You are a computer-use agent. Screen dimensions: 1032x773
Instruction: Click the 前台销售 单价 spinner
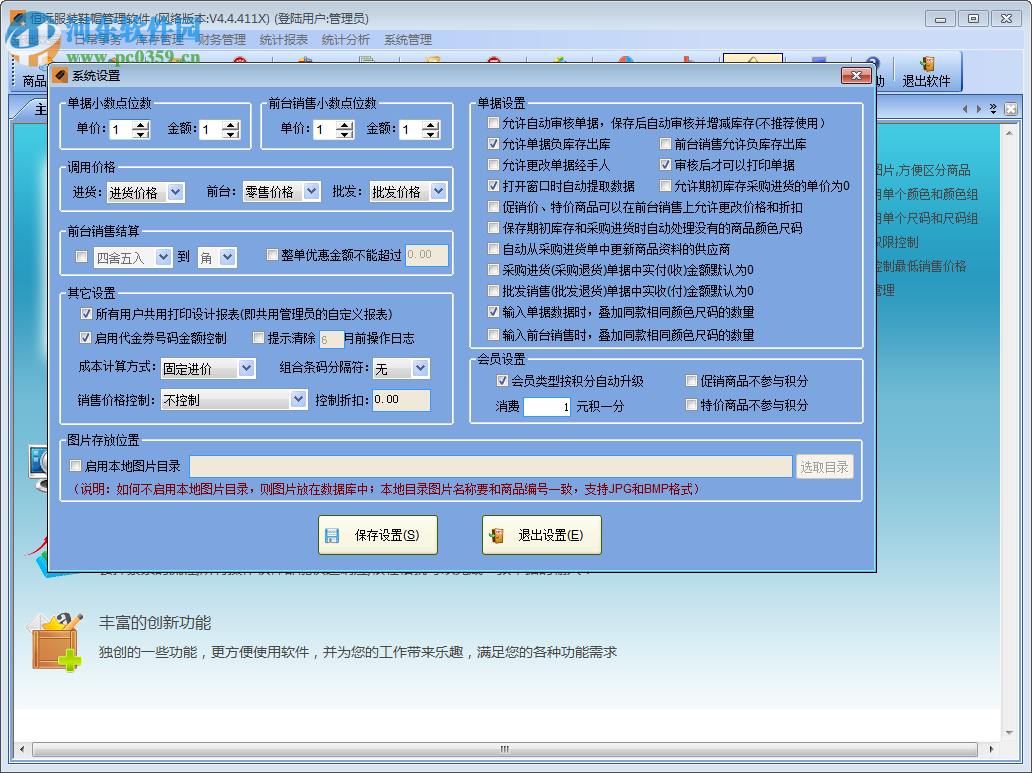click(345, 130)
